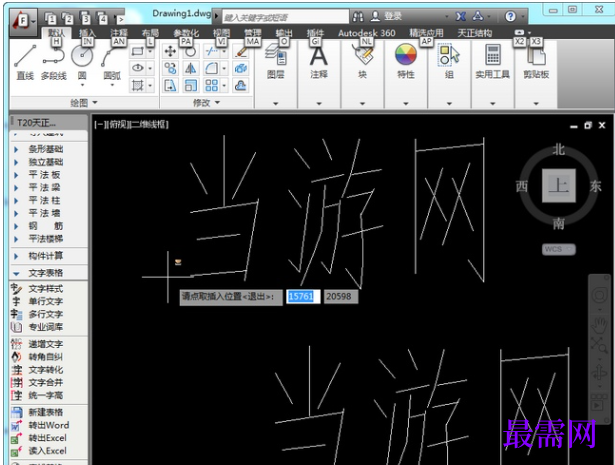The width and height of the screenshot is (615, 465).
Task: Expand the 钢筋 menu group
Action: click(x=16, y=226)
